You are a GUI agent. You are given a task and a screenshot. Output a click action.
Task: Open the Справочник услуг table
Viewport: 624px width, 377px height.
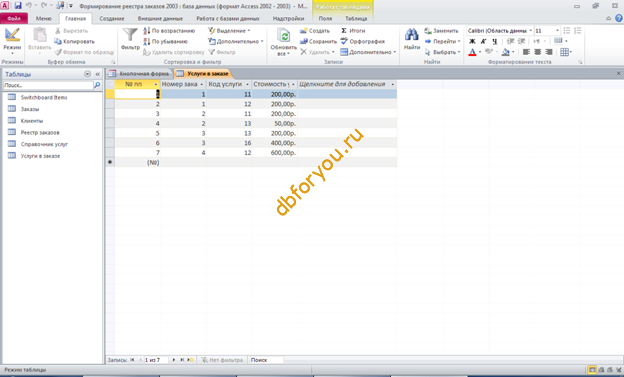coord(44,144)
